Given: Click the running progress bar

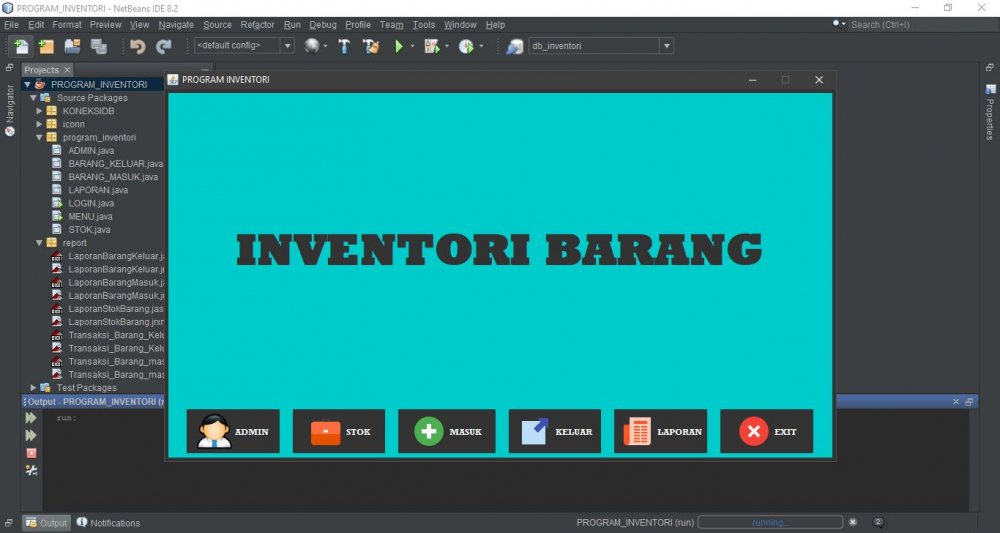Looking at the screenshot, I should (770, 522).
